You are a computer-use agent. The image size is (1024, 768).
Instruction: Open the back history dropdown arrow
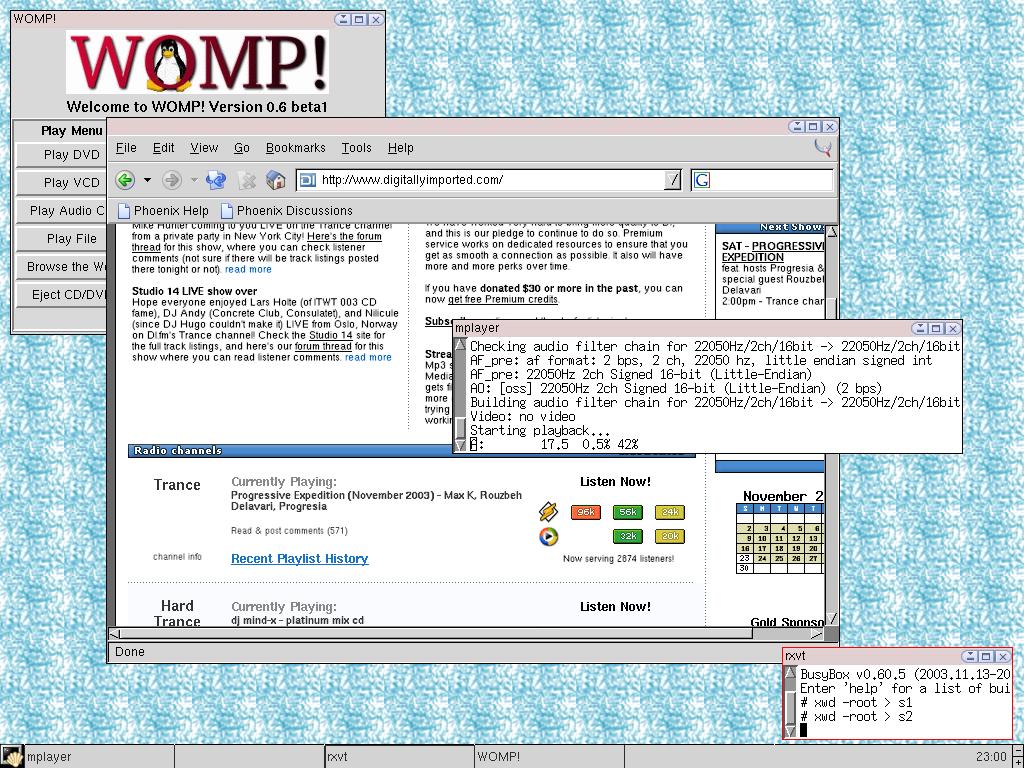(147, 180)
